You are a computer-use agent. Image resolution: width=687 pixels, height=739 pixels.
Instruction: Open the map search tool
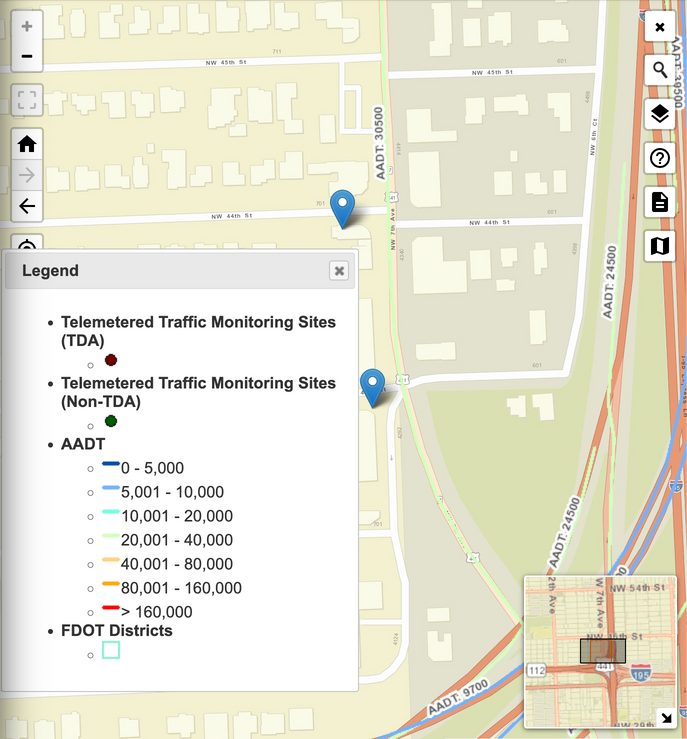tap(660, 70)
